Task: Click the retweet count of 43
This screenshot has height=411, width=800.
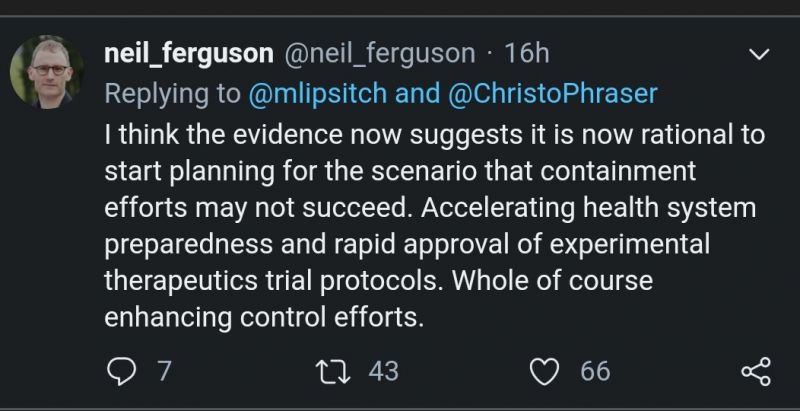Action: pos(383,372)
